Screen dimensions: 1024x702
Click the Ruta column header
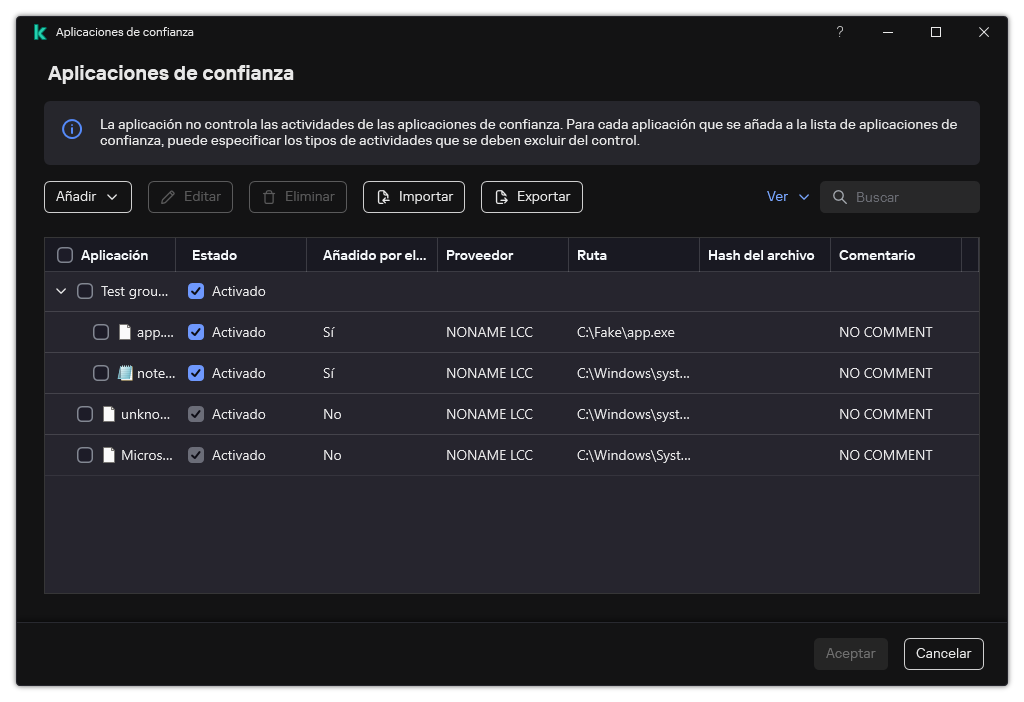pos(592,254)
